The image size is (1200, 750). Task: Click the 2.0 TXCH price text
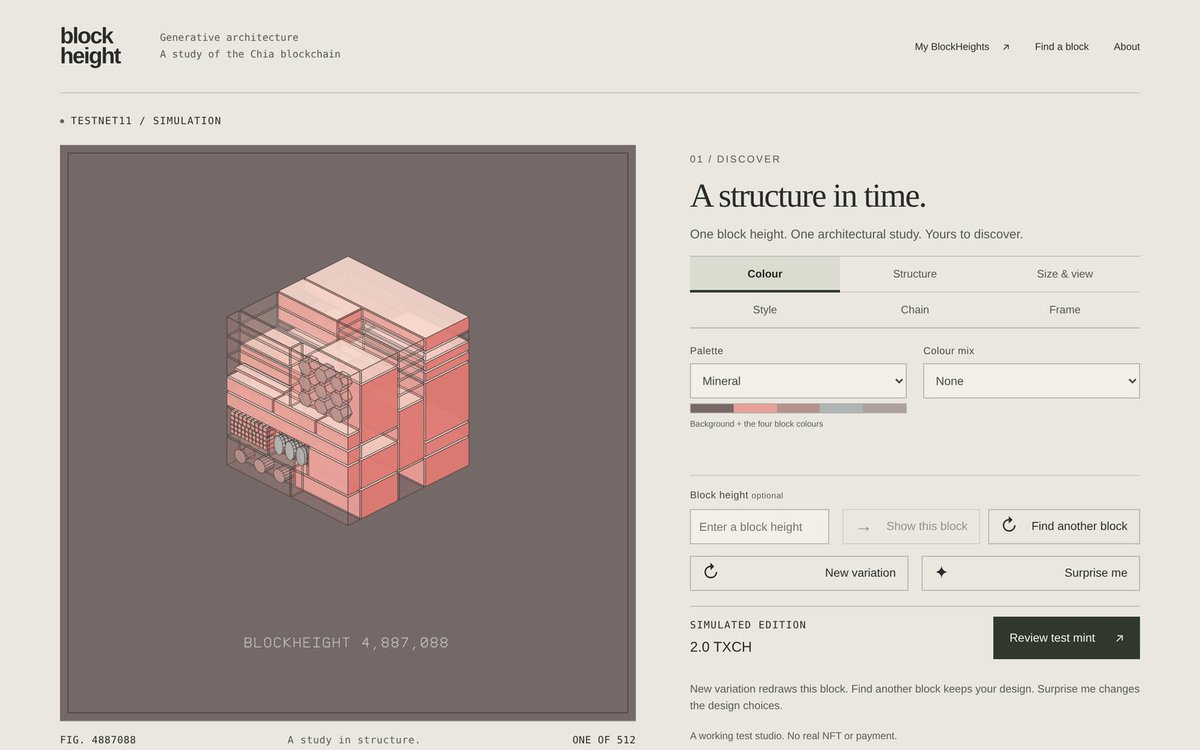tap(721, 647)
